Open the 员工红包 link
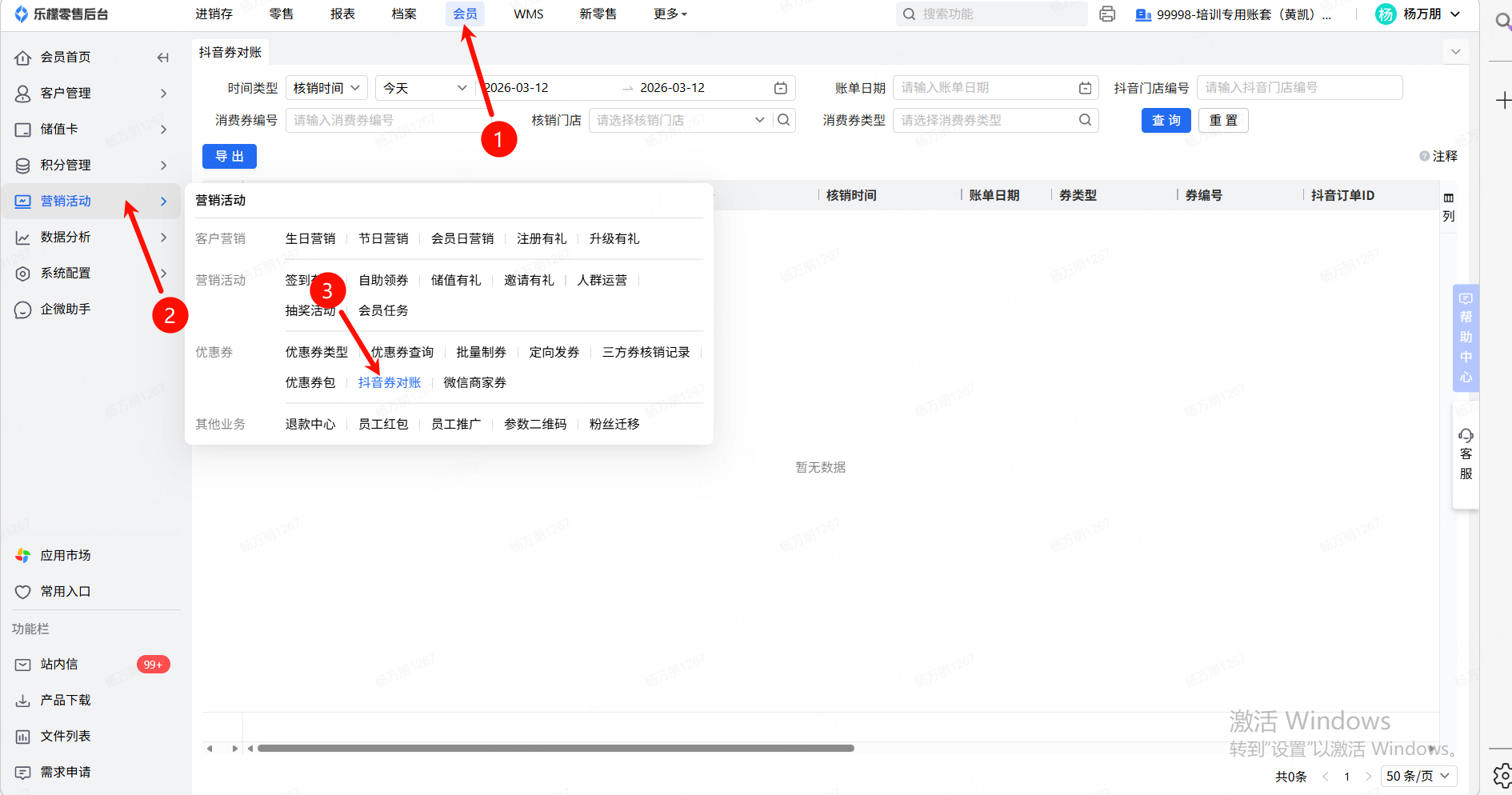This screenshot has height=795, width=1512. [x=383, y=425]
